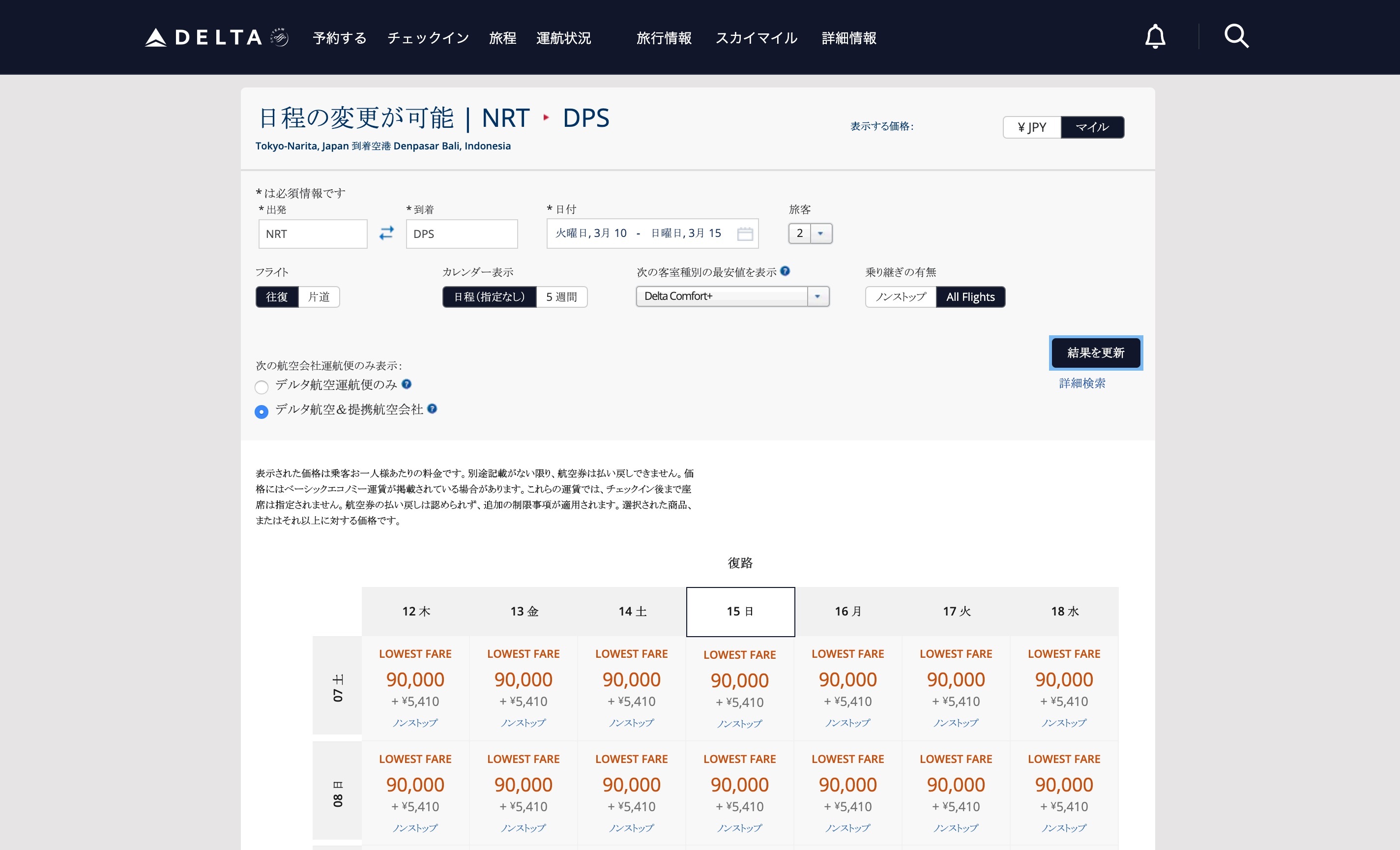
Task: Show help for lowest cabin fare
Action: click(x=785, y=271)
